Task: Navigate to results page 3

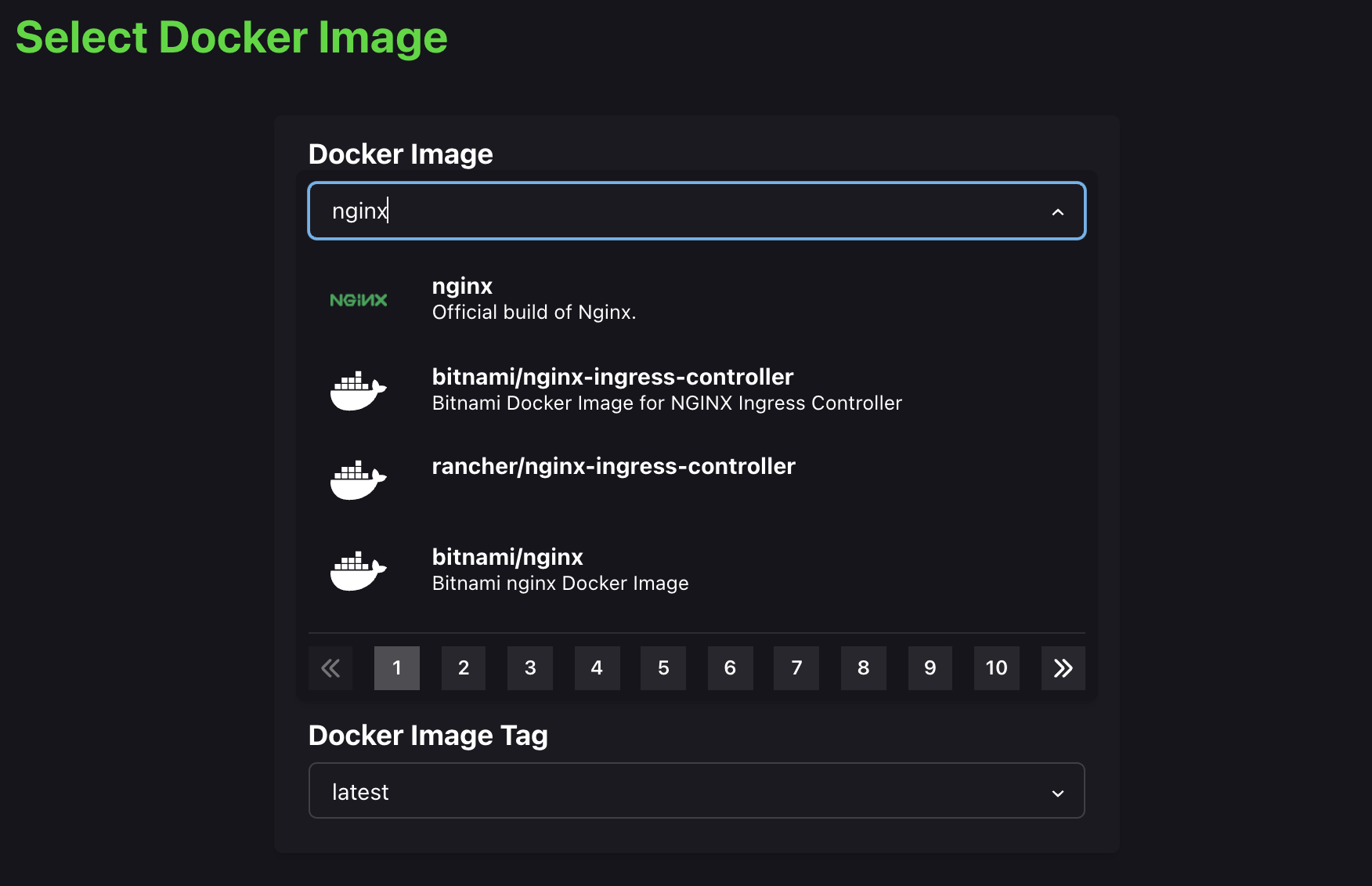Action: coord(530,668)
